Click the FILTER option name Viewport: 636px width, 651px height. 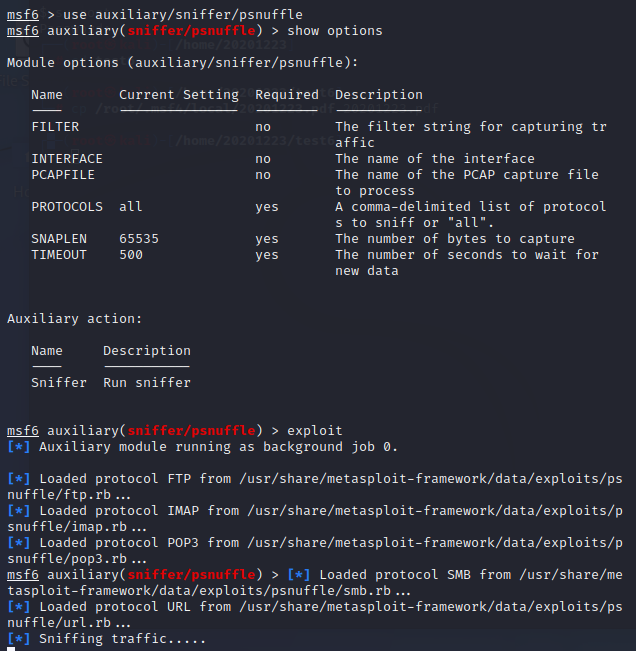tap(55, 127)
